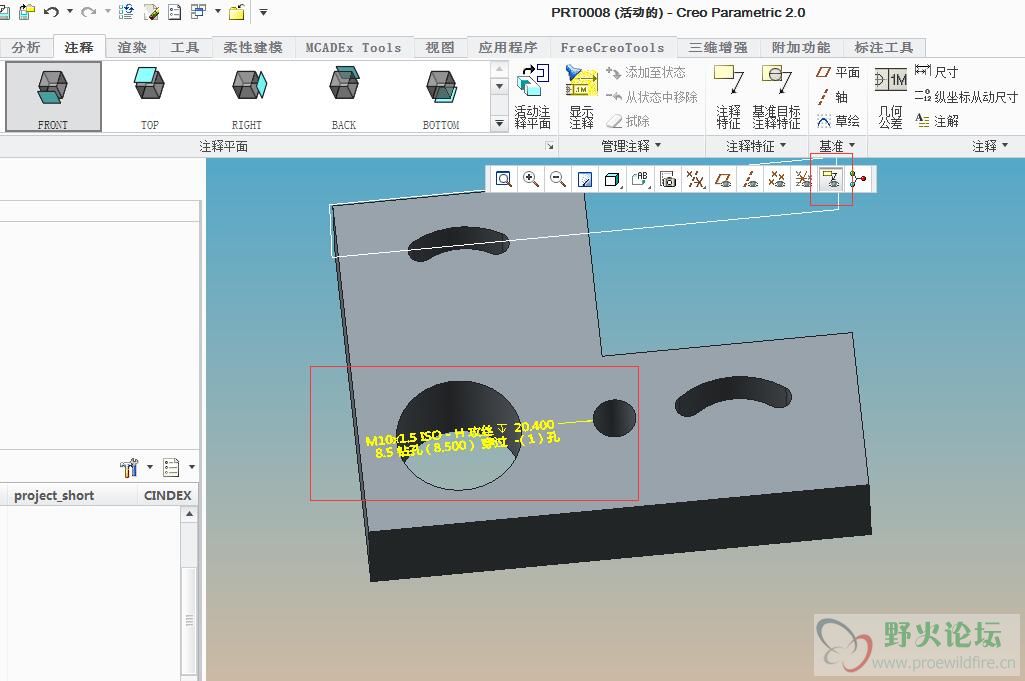Open the Datum Display Filters icon

696,179
